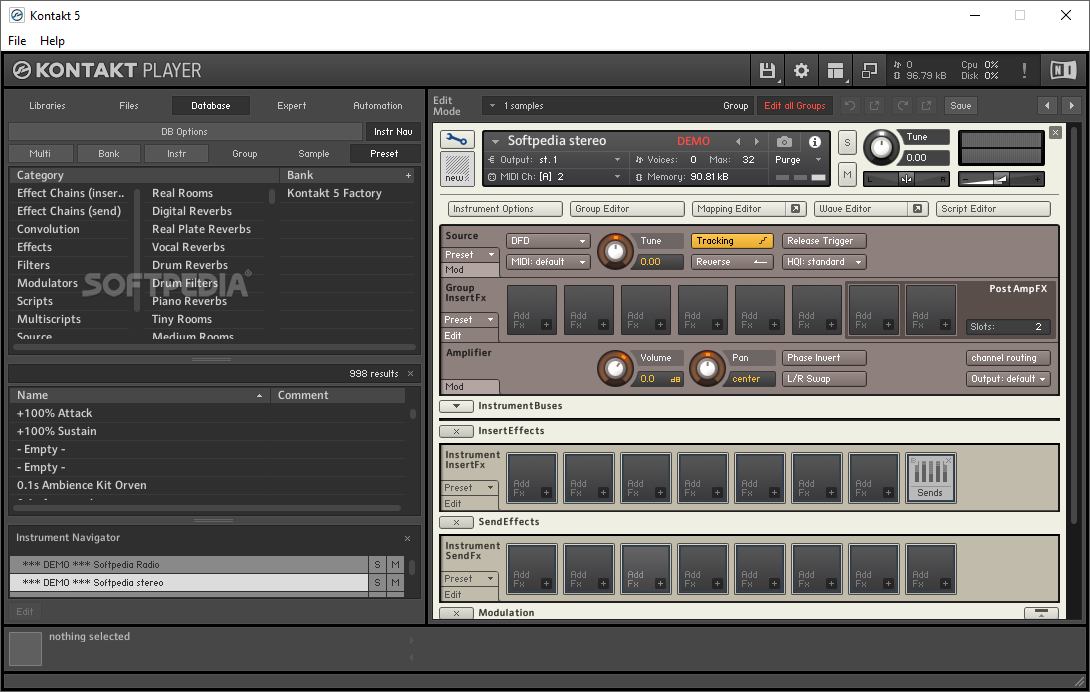
Task: Open the Options gear icon
Action: coord(802,70)
